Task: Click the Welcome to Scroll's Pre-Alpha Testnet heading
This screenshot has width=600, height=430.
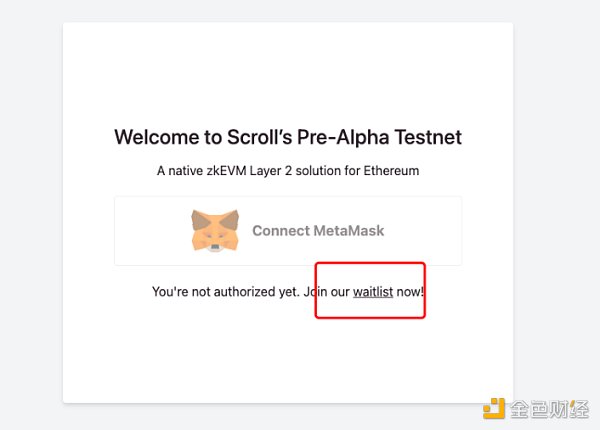Action: 288,137
